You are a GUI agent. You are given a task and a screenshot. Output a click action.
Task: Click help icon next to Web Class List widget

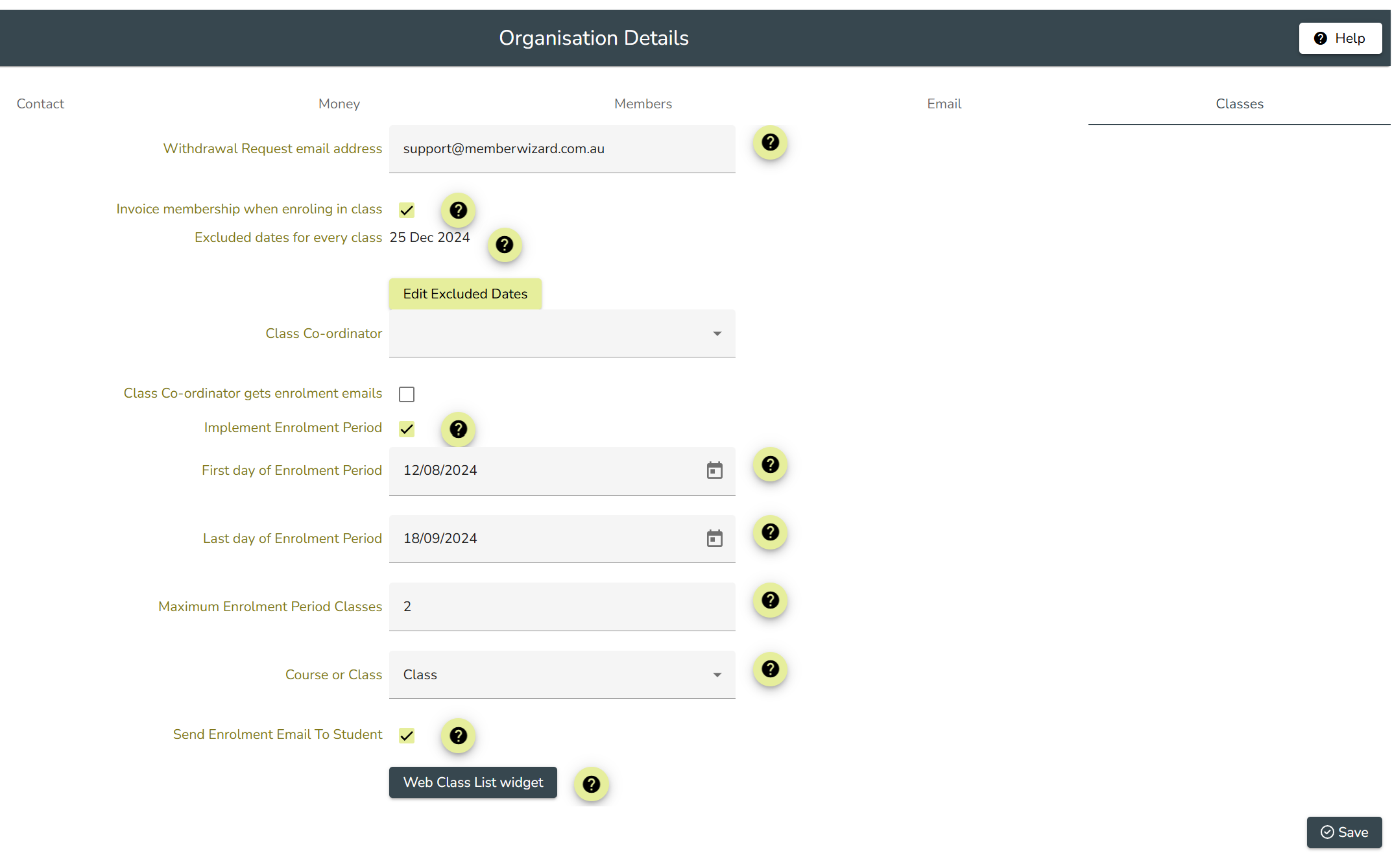[x=591, y=784]
